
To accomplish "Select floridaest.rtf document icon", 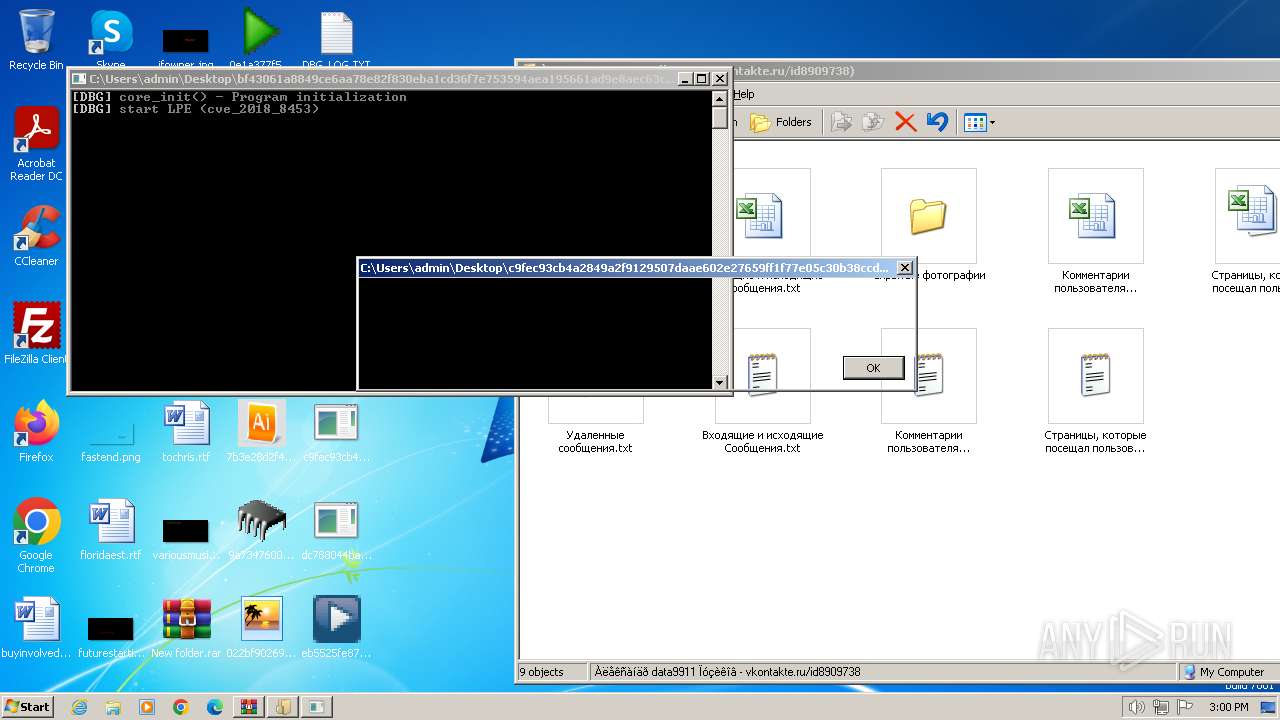I will tap(110, 530).
